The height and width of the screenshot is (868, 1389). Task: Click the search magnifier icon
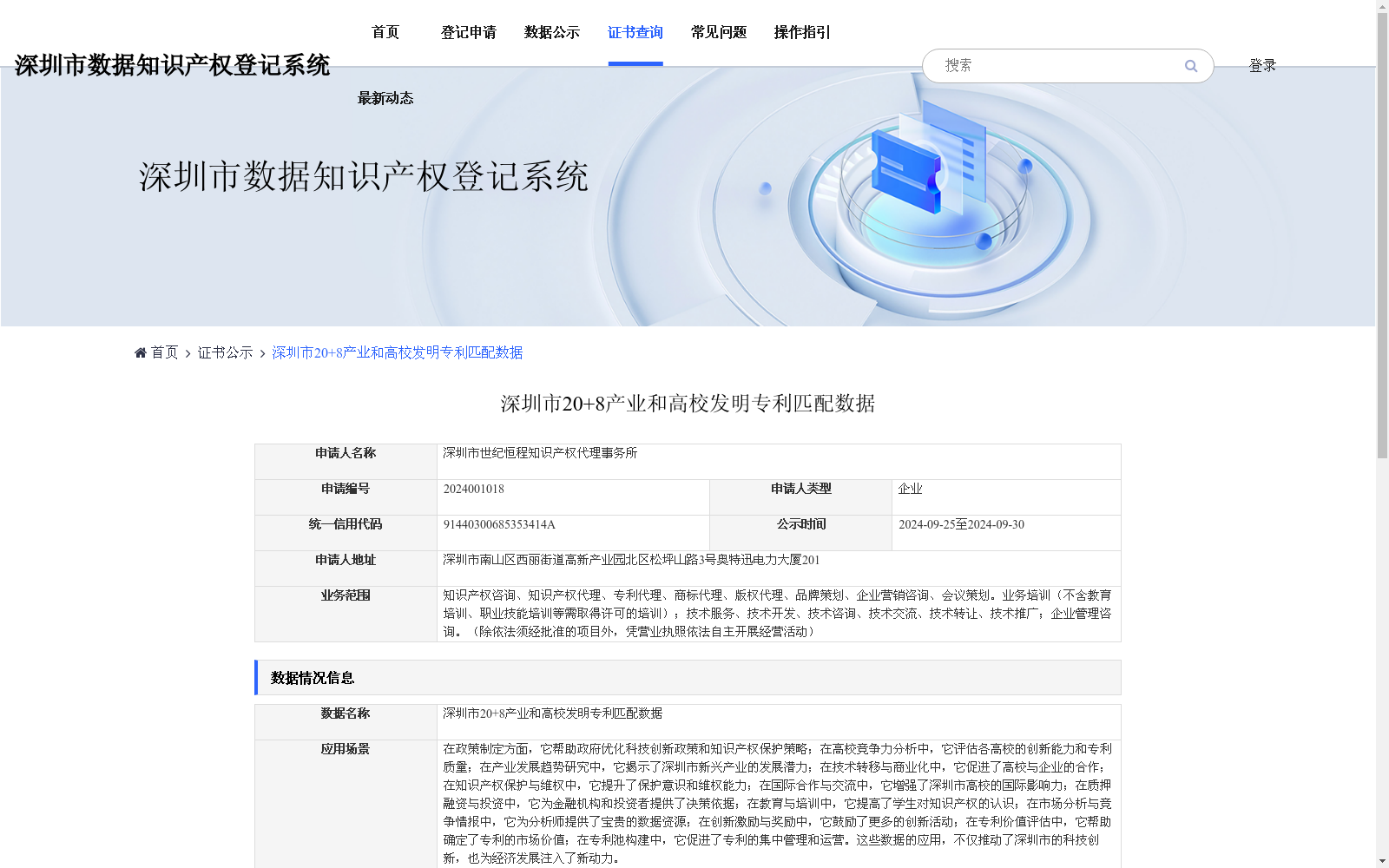click(1191, 66)
